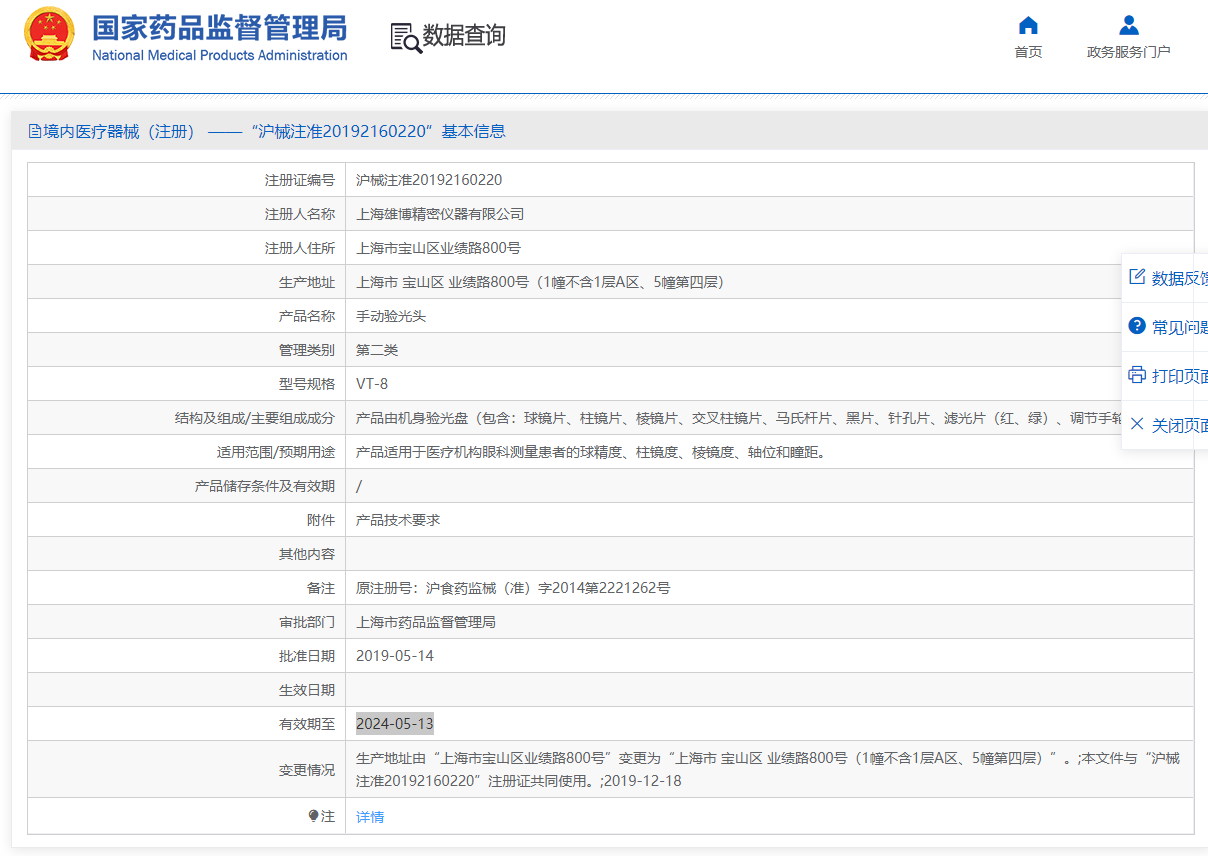Screen dimensions: 1208x856
Task: Click the 型号规格 row label
Action: click(x=307, y=384)
